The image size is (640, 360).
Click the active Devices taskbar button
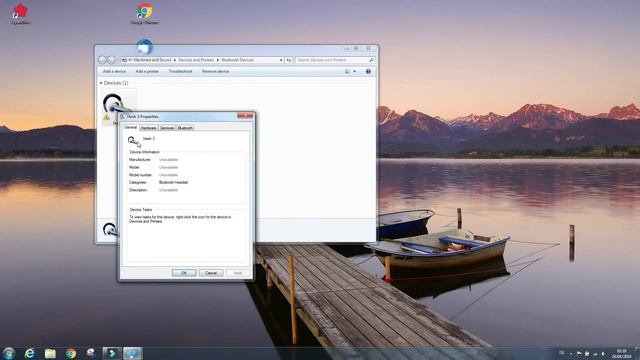tap(133, 353)
